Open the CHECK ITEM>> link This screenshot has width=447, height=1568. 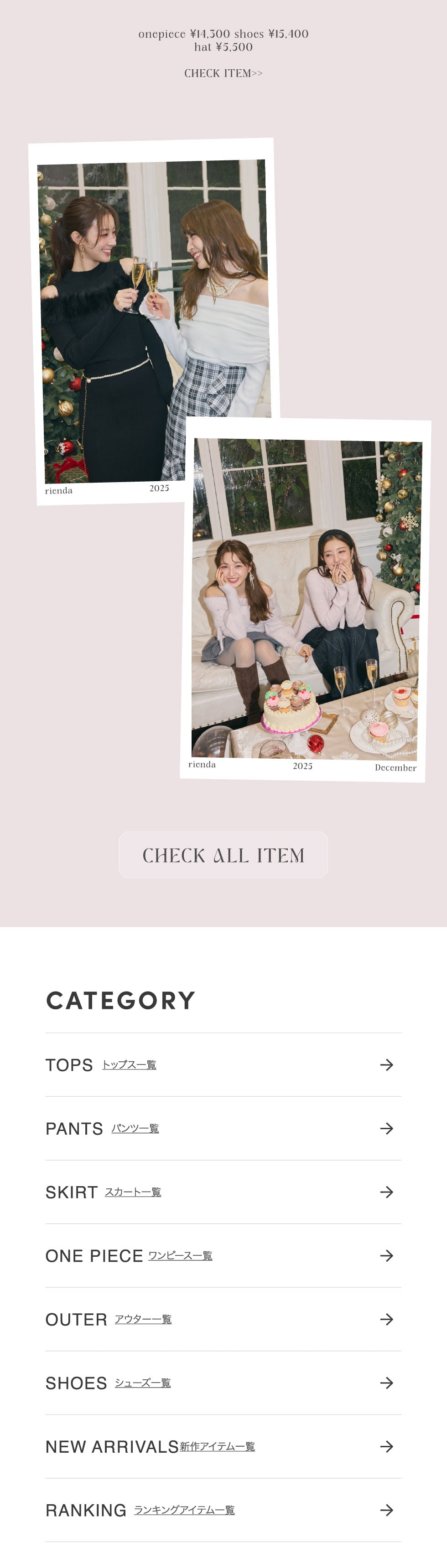click(x=223, y=73)
